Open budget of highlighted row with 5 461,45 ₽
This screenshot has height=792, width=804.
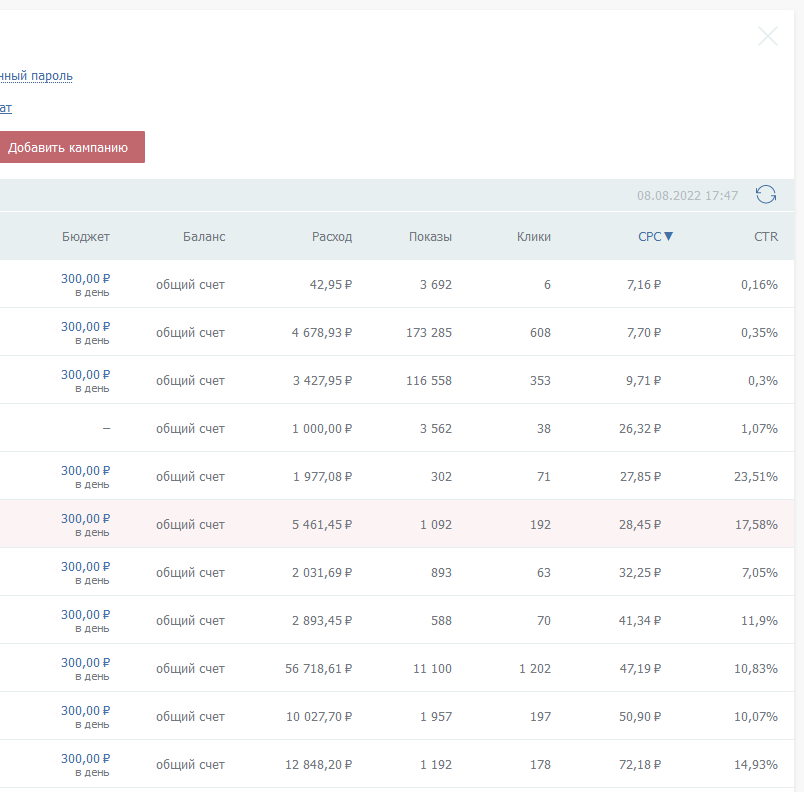click(85, 519)
